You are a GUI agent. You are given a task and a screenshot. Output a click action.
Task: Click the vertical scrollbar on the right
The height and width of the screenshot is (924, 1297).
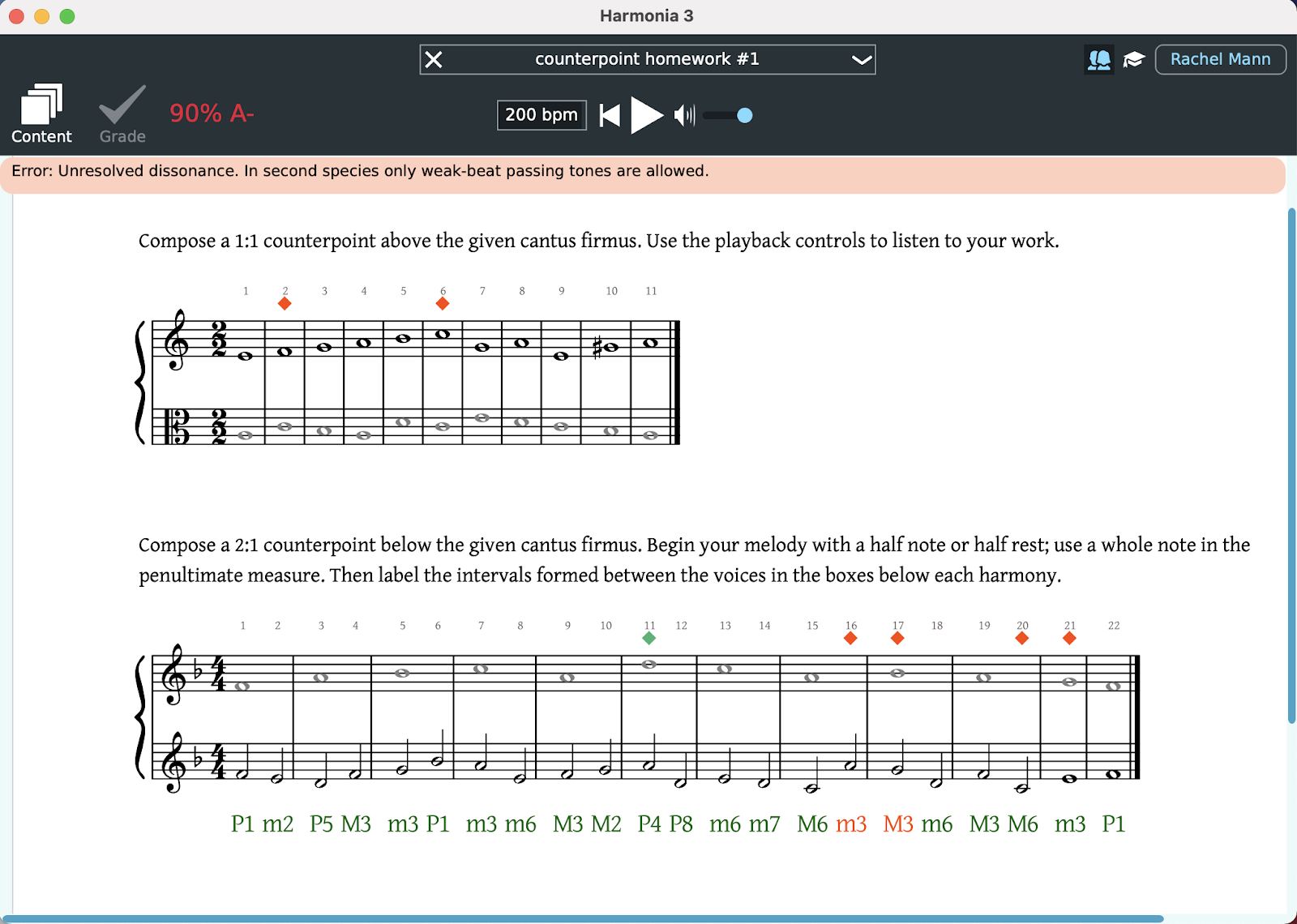pos(1291,466)
